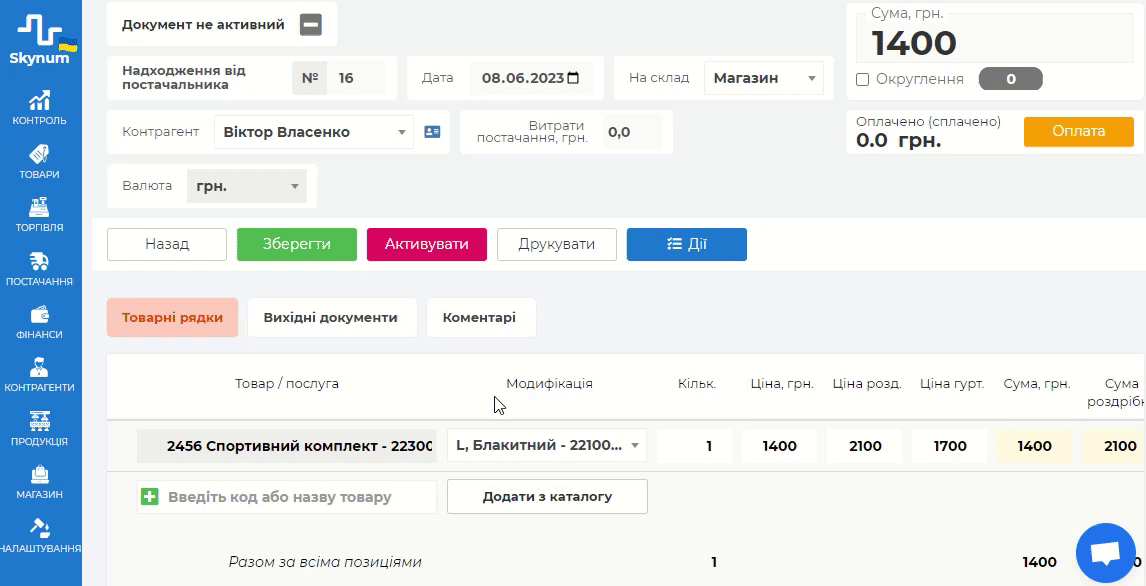Click the orange Оплата button
1146x586 pixels.
[1078, 132]
